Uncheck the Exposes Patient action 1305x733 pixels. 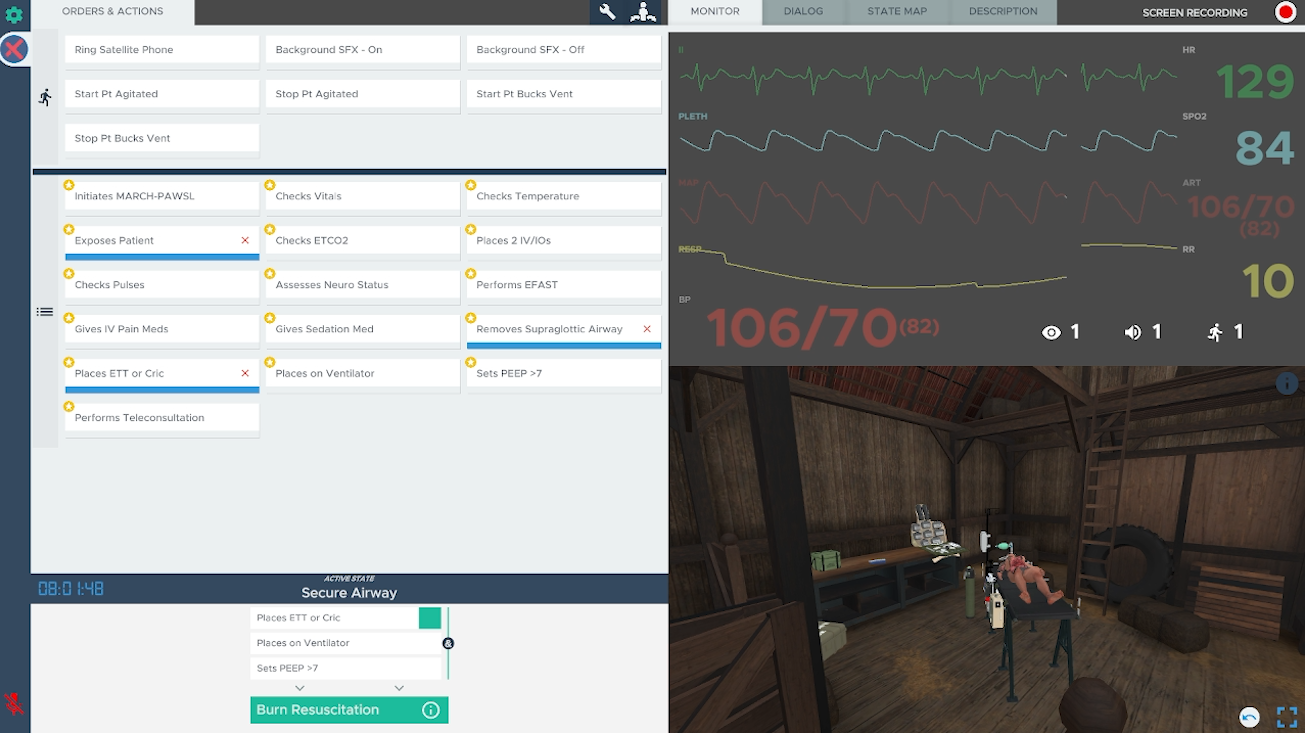tap(245, 241)
